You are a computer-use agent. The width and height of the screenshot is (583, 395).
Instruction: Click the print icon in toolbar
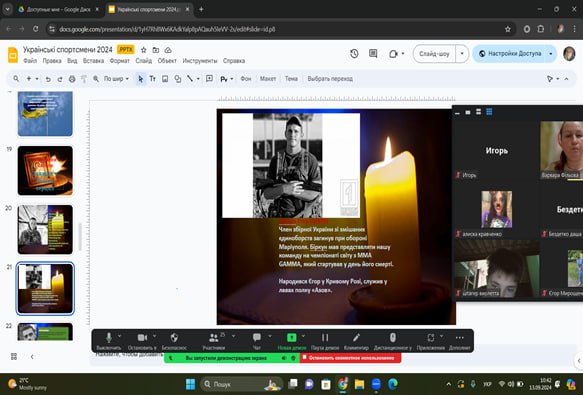tap(72, 79)
